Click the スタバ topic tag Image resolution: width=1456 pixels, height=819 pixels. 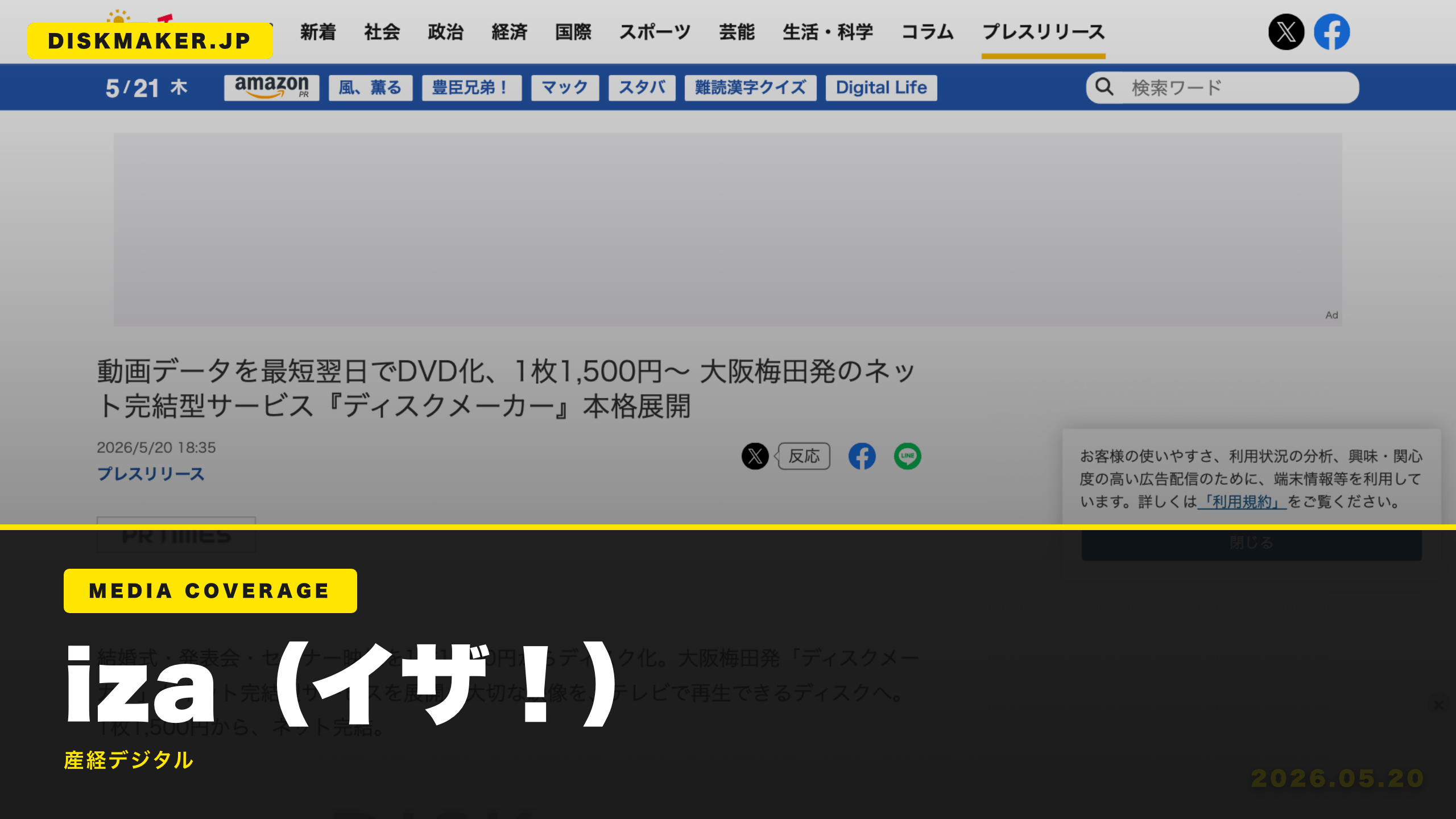642,88
